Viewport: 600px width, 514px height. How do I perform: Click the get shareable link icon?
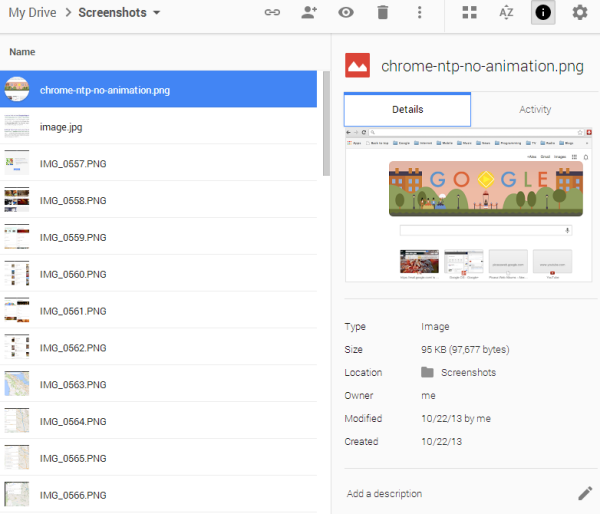pyautogui.click(x=272, y=13)
